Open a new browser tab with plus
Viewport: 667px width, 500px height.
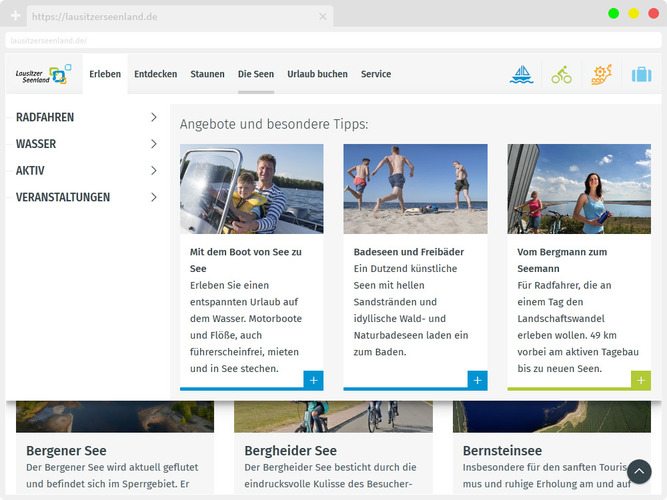[15, 16]
